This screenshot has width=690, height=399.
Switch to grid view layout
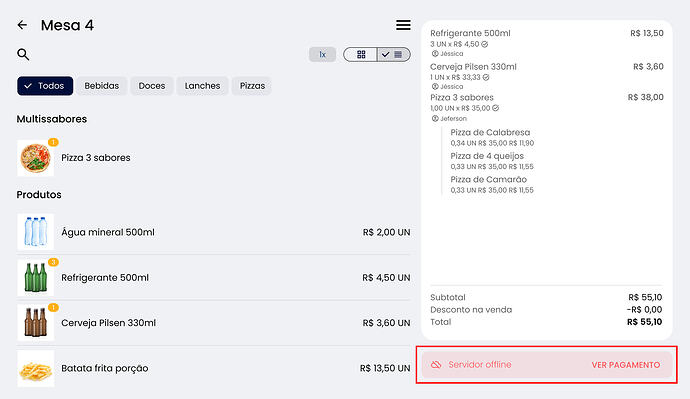pos(360,55)
